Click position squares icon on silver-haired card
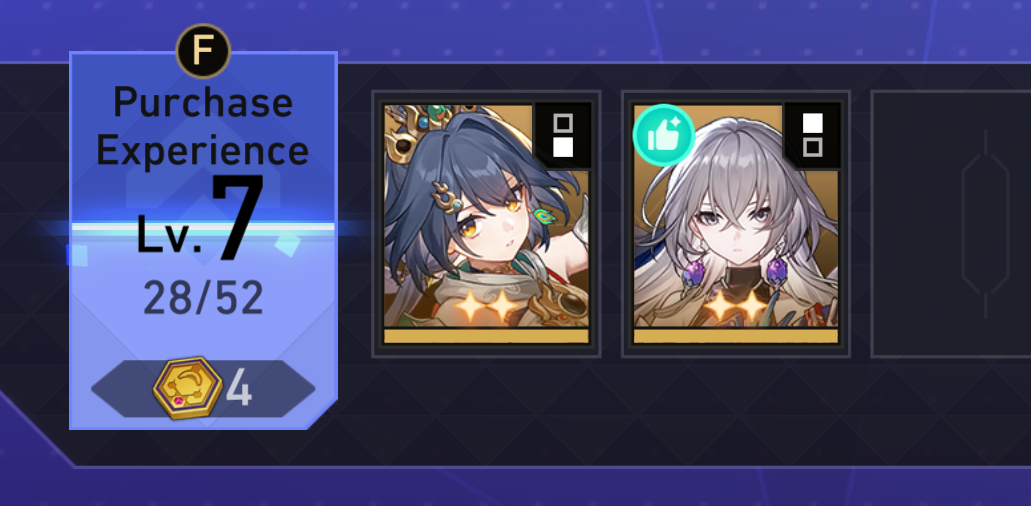Viewport: 1031px width, 506px height. [x=813, y=135]
